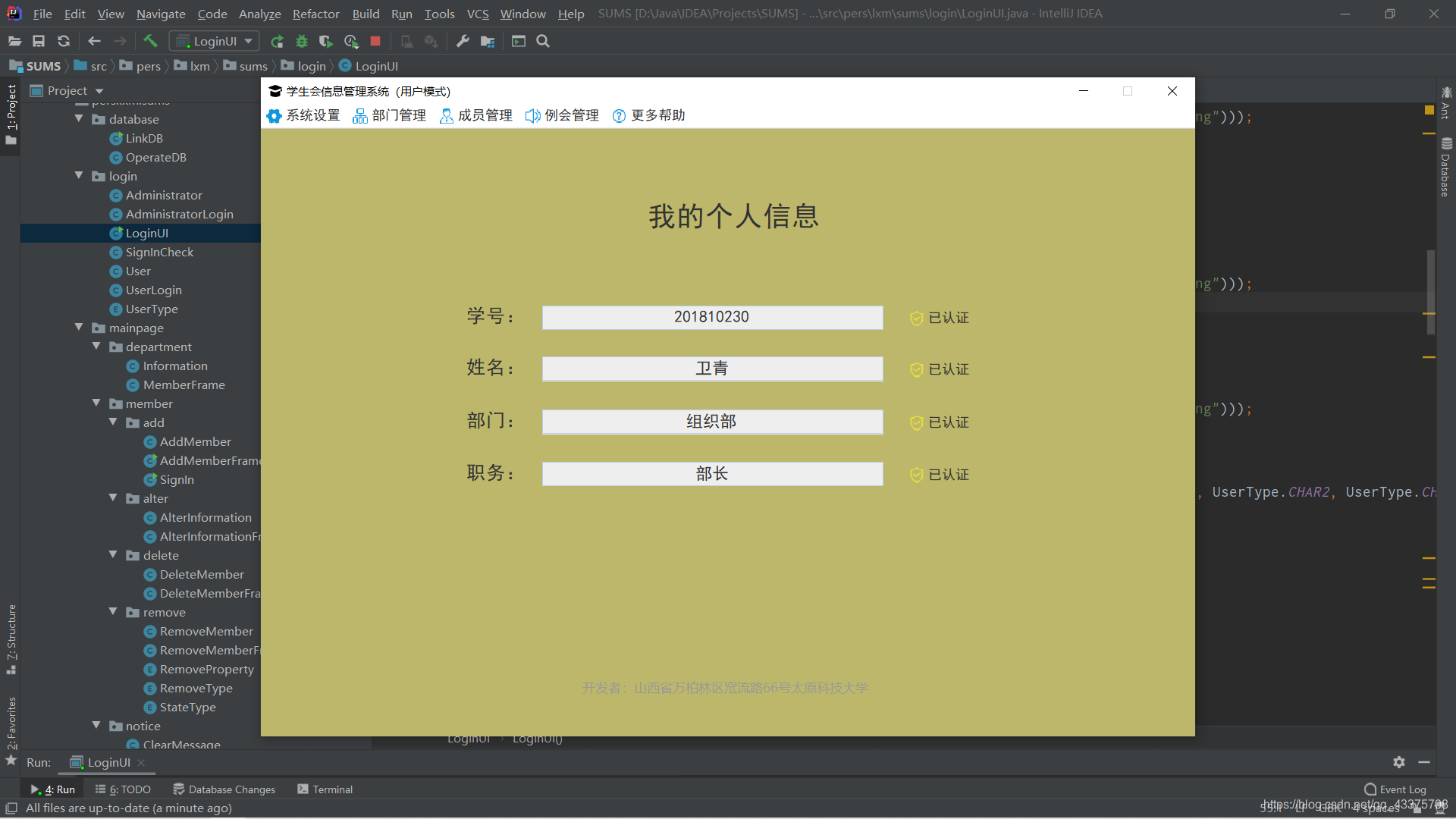The image size is (1456, 819).
Task: Collapse the database folder node
Action: 79,119
